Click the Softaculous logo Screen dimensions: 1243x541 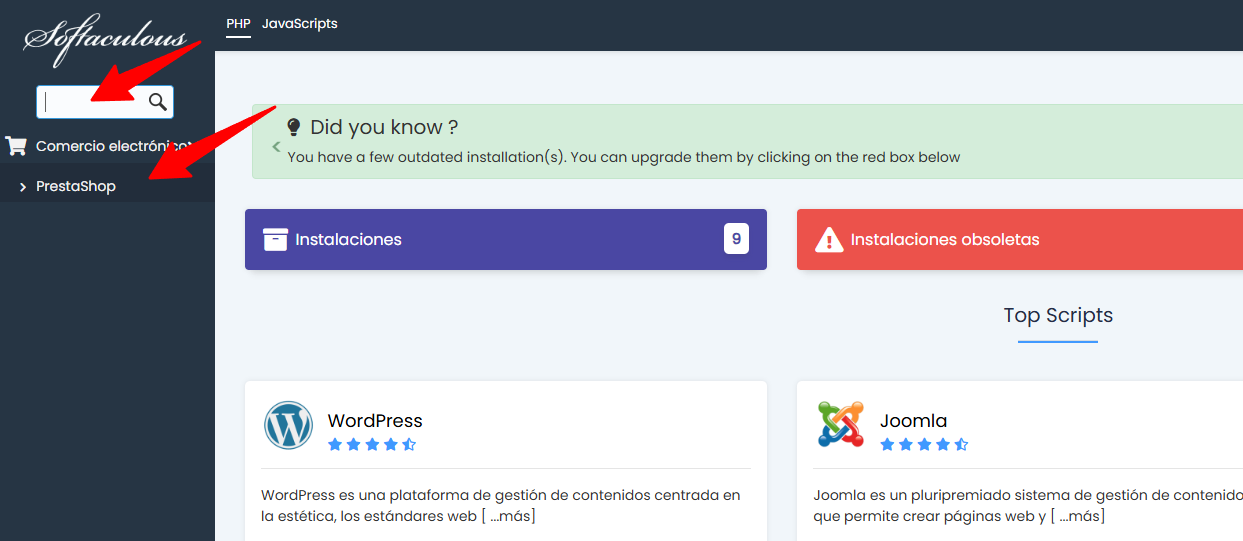click(x=105, y=40)
